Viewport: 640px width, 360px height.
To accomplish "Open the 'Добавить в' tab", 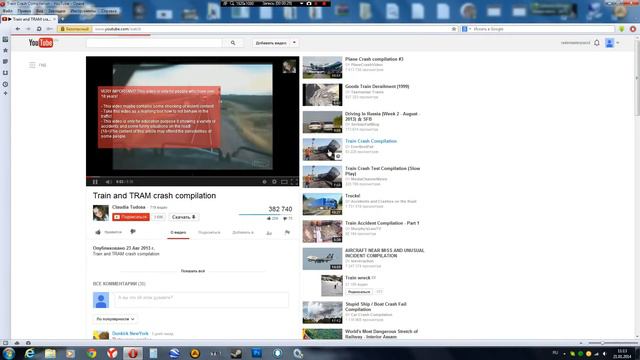I will point(243,233).
